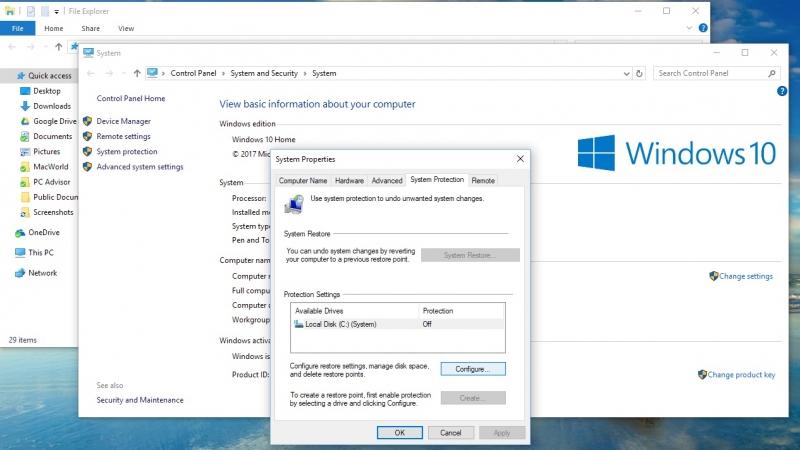Screen dimensions: 800x450
Task: Refresh the System window address bar
Action: tap(639, 73)
